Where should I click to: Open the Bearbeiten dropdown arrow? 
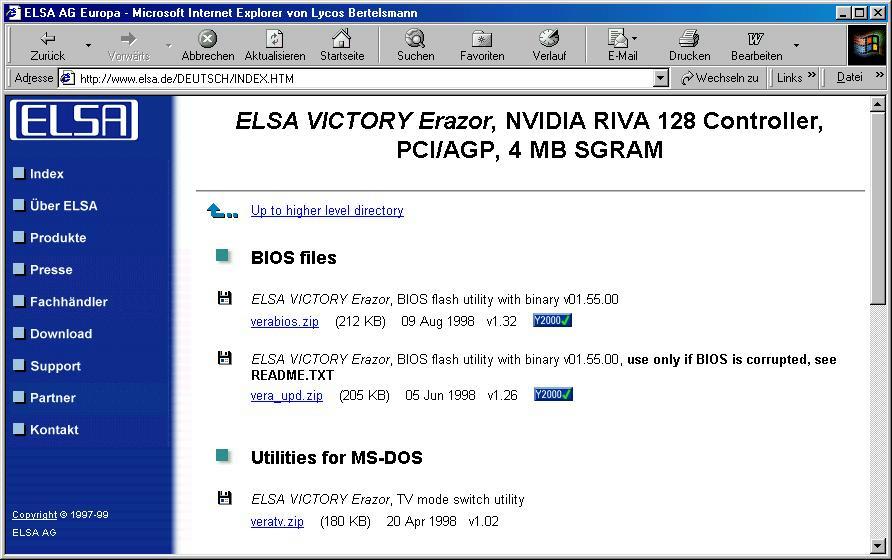point(796,46)
